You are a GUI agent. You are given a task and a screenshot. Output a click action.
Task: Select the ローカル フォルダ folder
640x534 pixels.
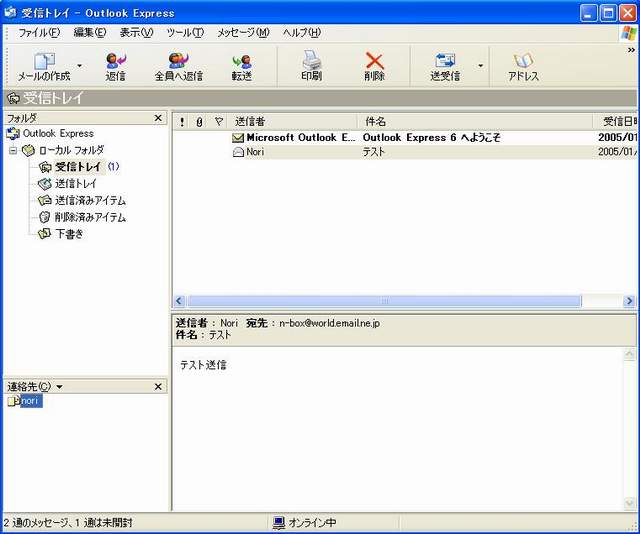pyautogui.click(x=71, y=150)
